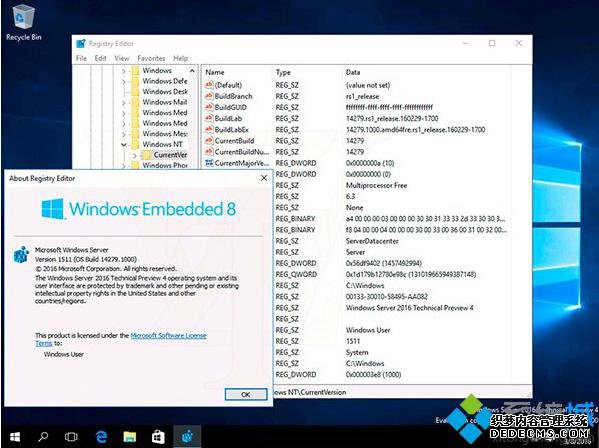The height and width of the screenshot is (448, 599).
Task: Minimize the Registry Editor window
Action: pos(466,43)
